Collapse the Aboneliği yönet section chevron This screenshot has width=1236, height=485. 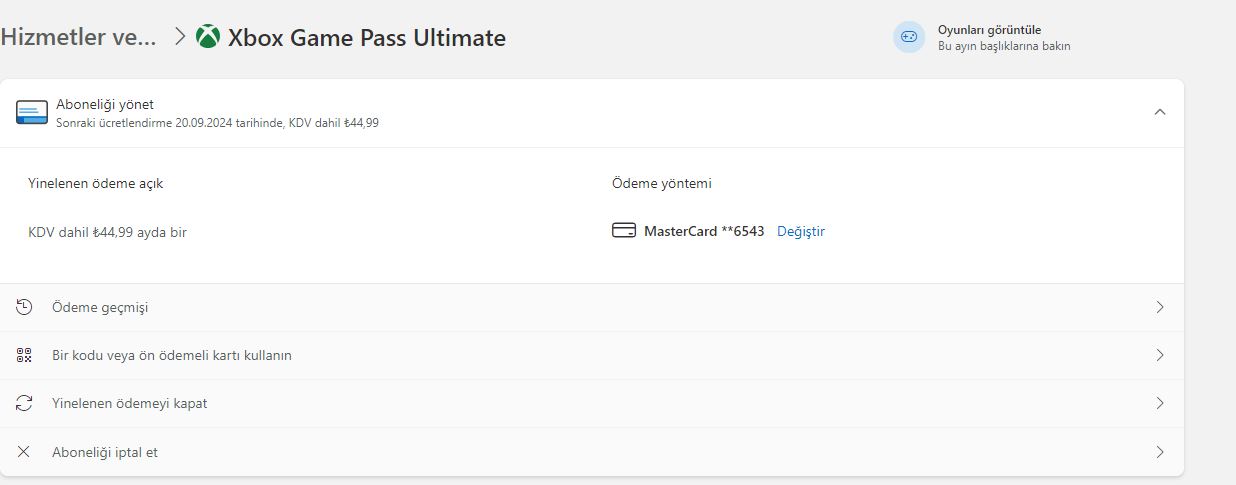1160,112
